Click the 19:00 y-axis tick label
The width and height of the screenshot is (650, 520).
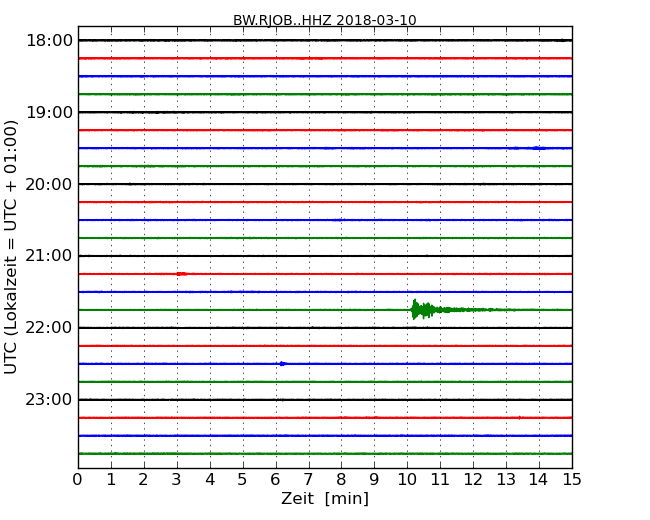(x=49, y=112)
